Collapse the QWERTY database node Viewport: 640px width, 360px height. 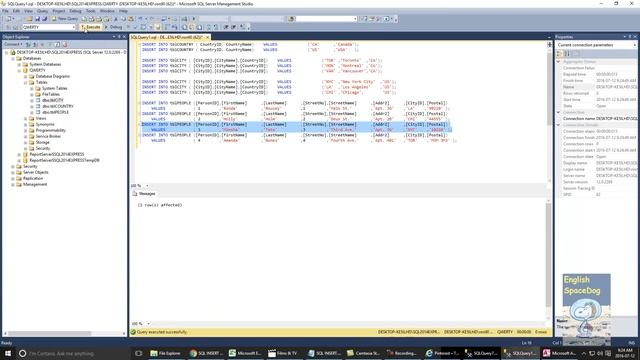(x=19, y=70)
